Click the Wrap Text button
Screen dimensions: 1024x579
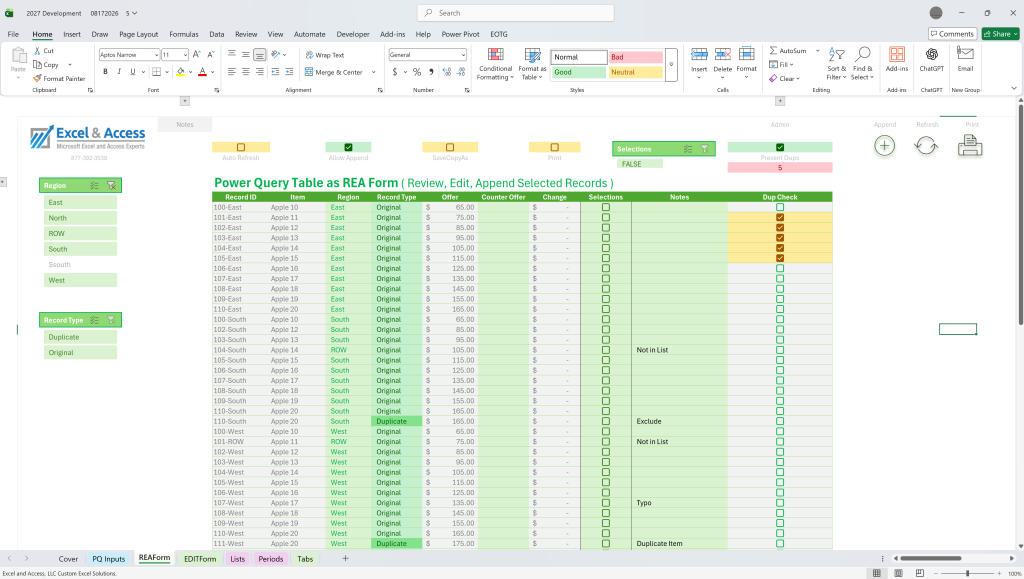click(325, 55)
